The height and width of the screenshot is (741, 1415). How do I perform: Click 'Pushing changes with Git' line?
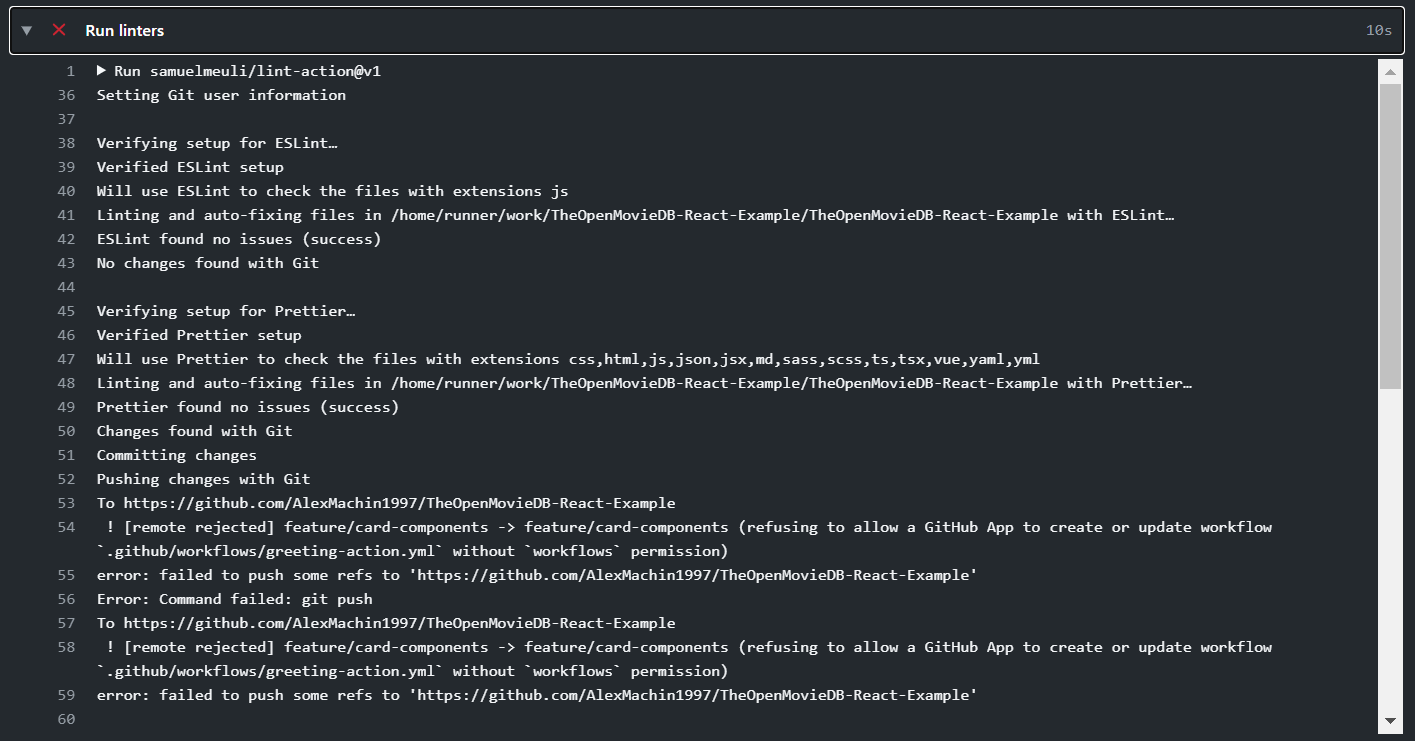pos(204,479)
